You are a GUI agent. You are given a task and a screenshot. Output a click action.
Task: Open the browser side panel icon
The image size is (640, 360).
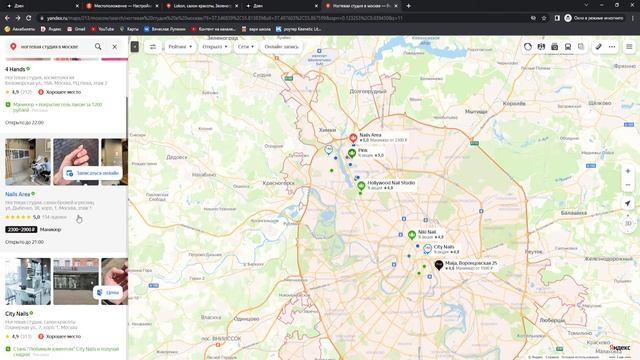[x=557, y=18]
